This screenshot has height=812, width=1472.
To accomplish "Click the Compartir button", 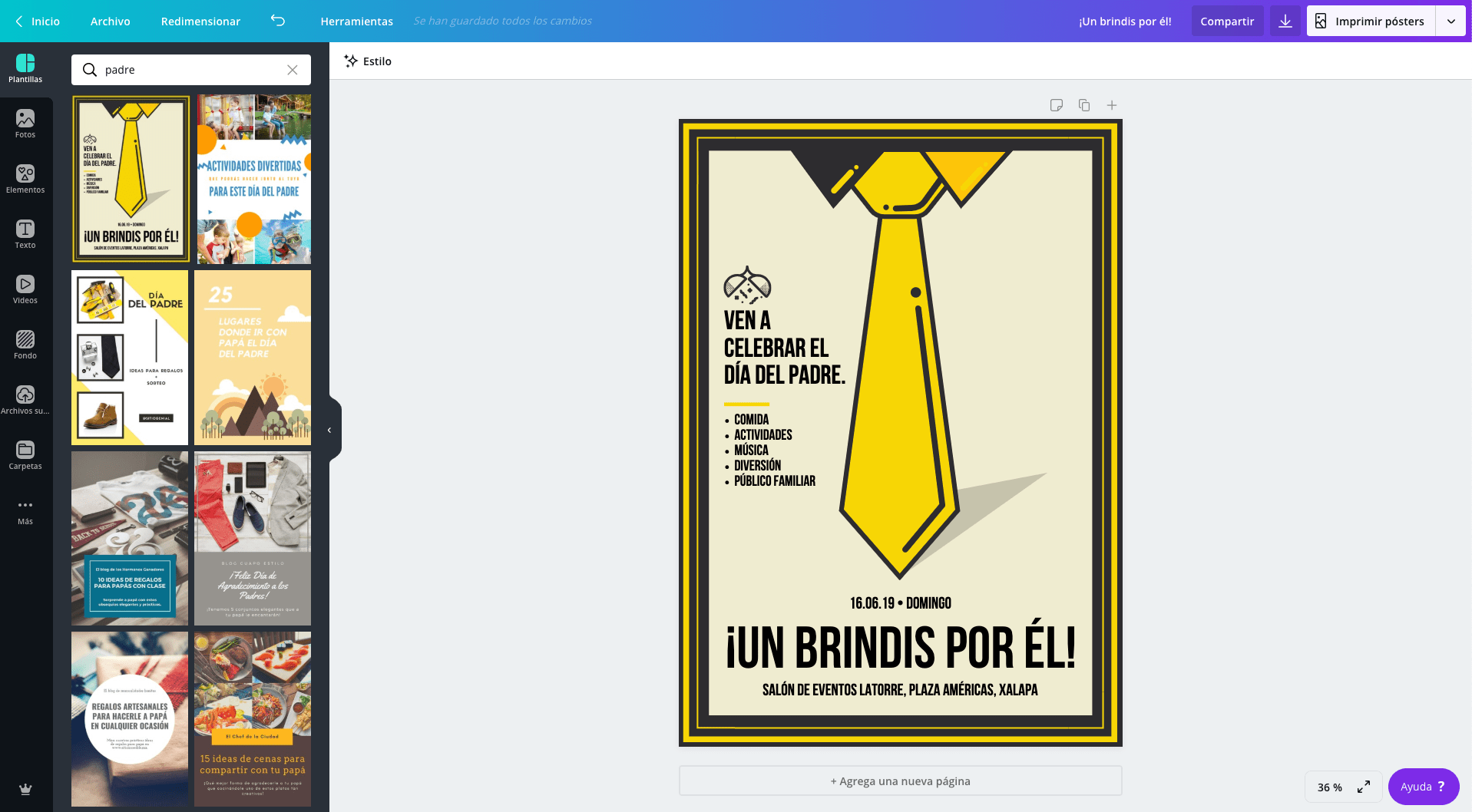I will [1227, 21].
